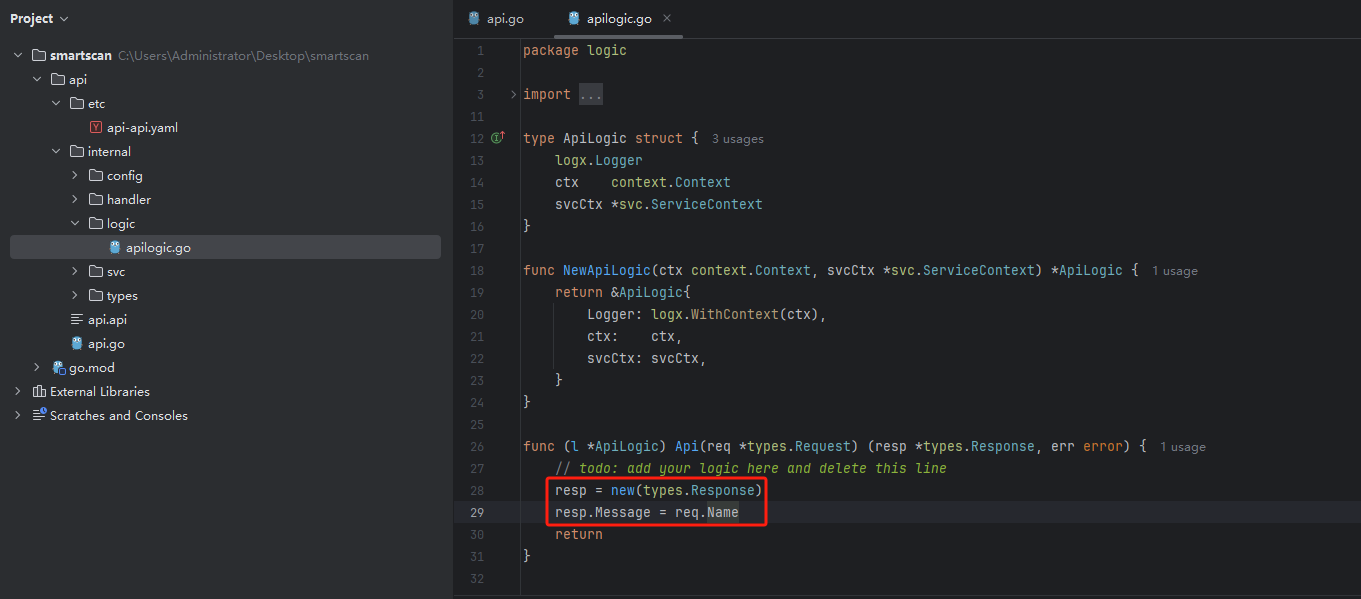Image resolution: width=1361 pixels, height=599 pixels.
Task: Click the YAML icon of api-api.yaml
Action: point(96,128)
